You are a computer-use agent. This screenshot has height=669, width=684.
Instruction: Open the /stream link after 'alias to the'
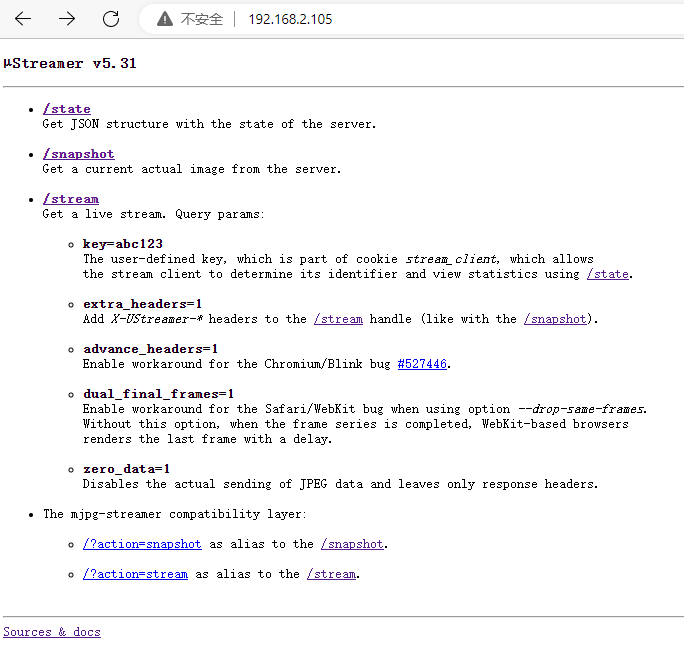coord(331,574)
